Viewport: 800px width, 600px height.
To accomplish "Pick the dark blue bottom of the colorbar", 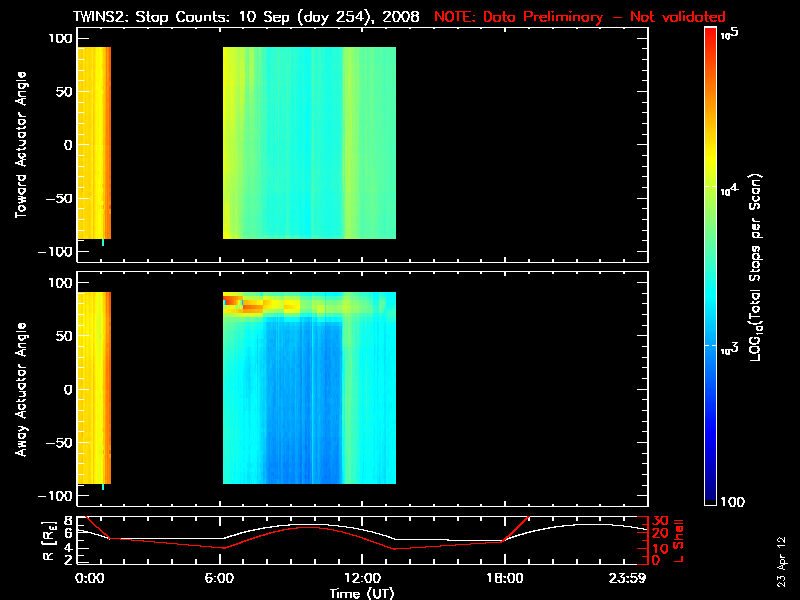I will coord(711,495).
